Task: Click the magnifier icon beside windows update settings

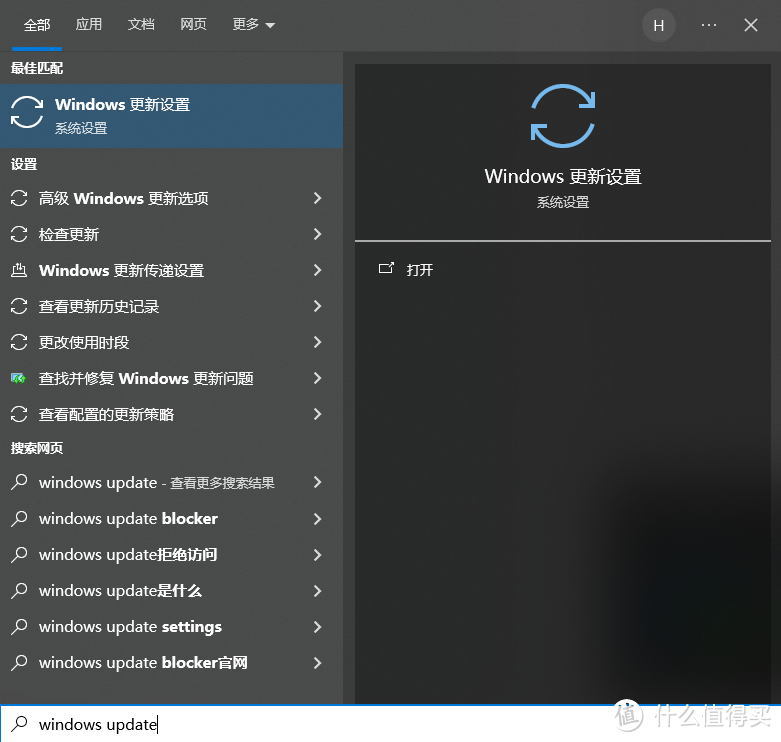Action: tap(19, 626)
